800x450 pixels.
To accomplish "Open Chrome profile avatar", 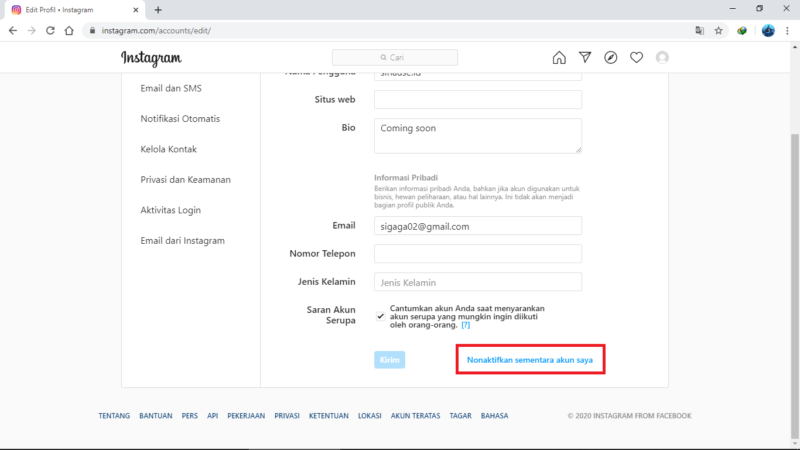I will point(768,31).
